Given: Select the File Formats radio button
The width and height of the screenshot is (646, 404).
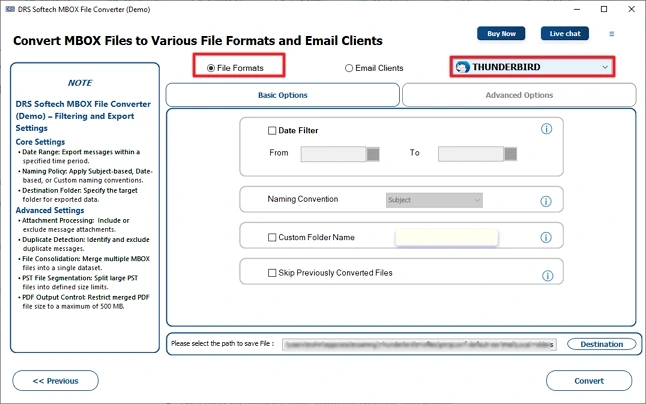Looking at the screenshot, I should (x=211, y=68).
